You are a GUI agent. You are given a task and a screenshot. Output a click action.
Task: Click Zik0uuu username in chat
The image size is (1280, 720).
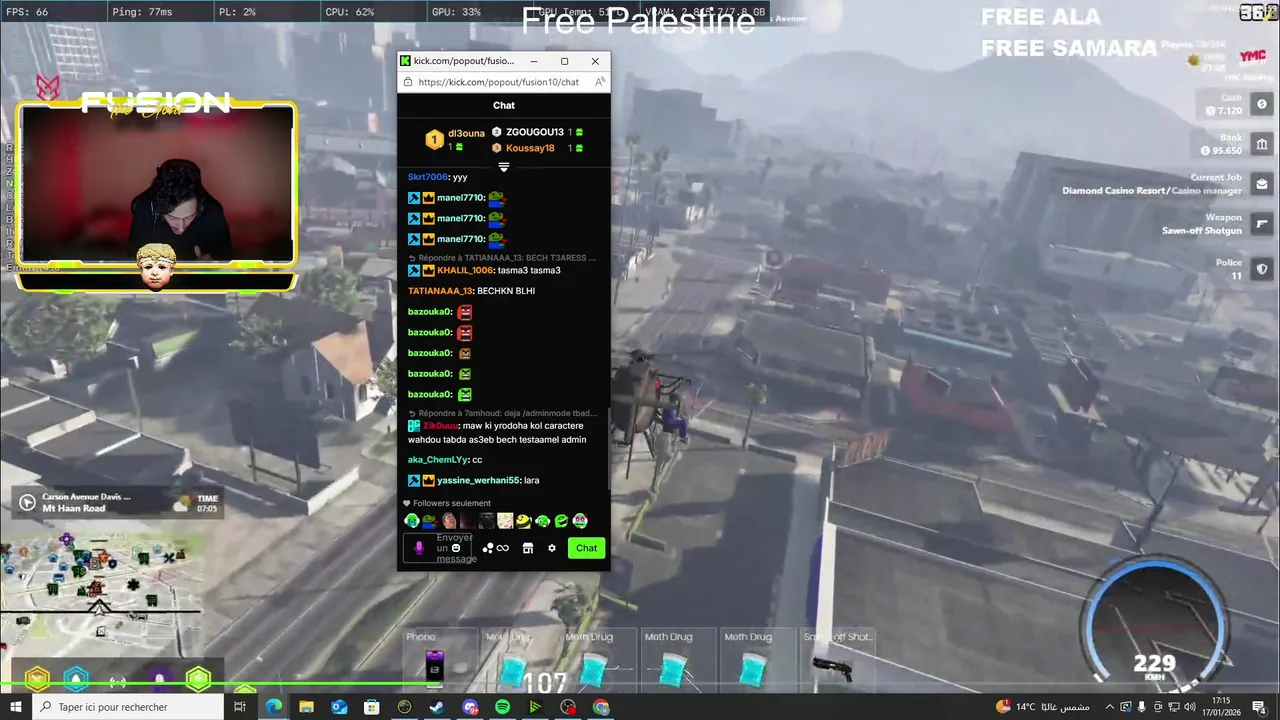tap(440, 426)
